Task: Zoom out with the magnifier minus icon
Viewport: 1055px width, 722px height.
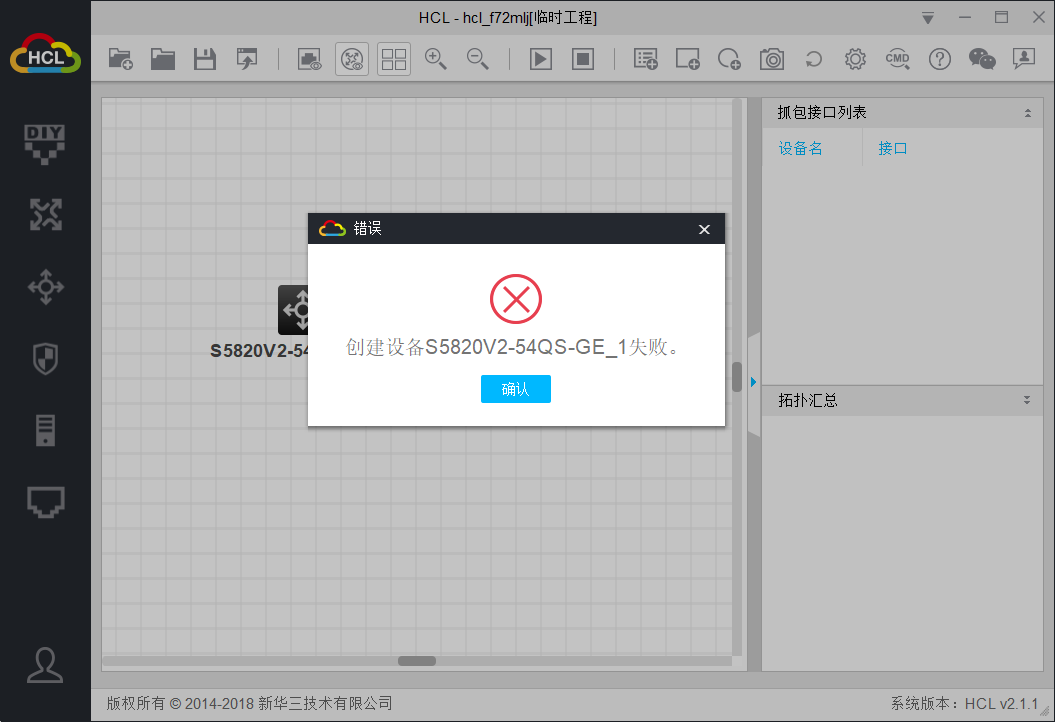Action: pyautogui.click(x=478, y=59)
